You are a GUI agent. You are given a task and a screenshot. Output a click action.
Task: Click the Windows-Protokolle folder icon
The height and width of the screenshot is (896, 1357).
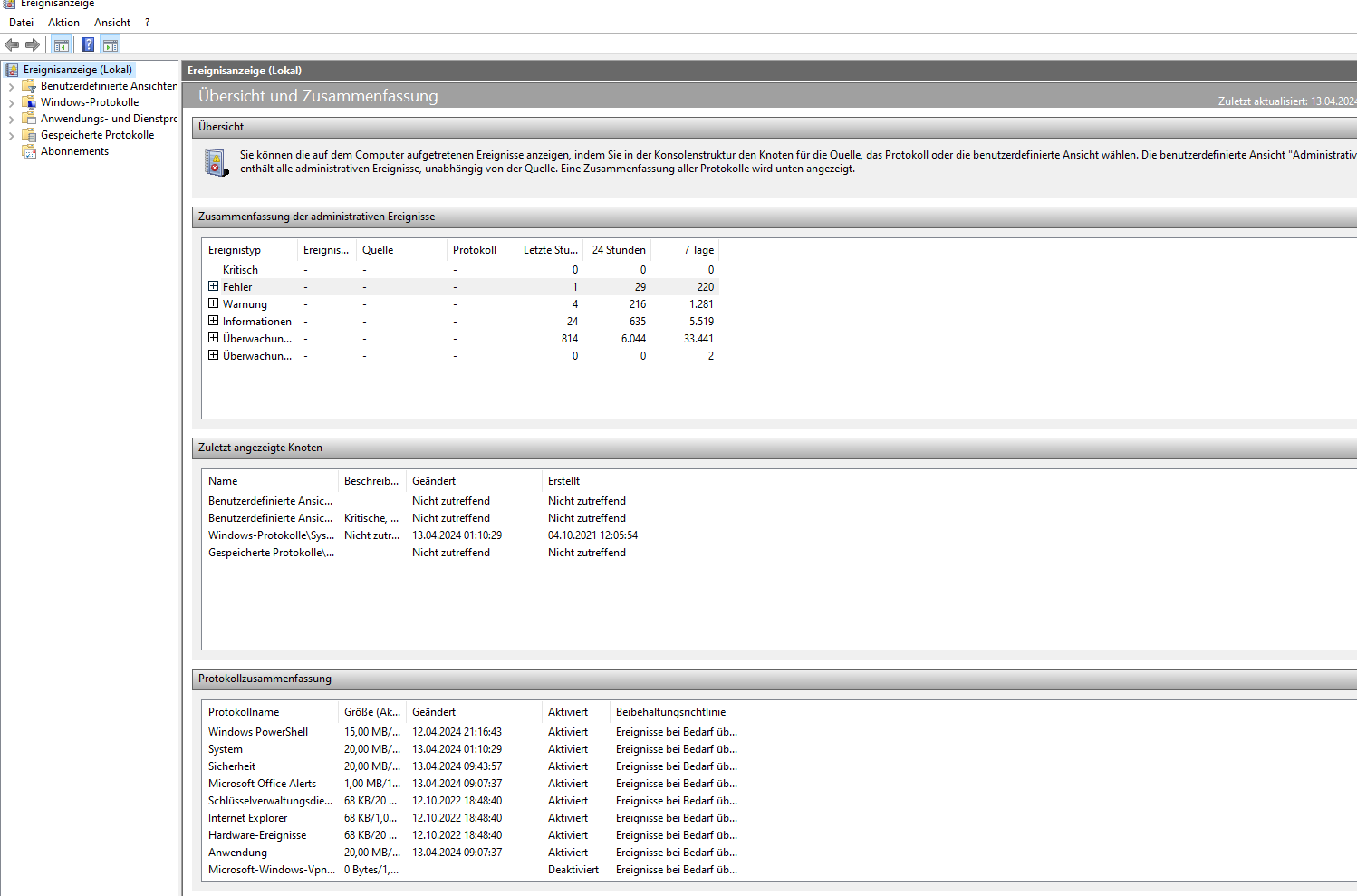[29, 102]
